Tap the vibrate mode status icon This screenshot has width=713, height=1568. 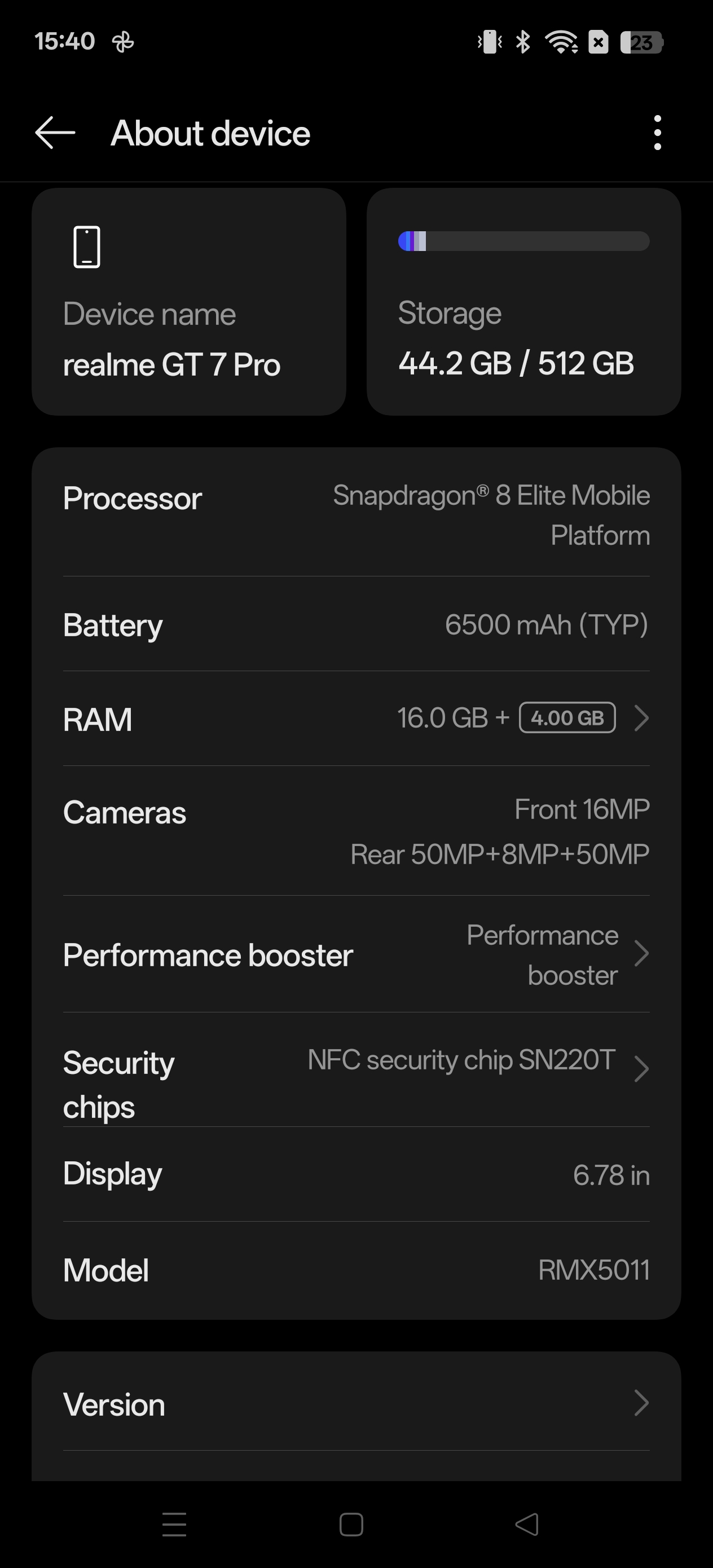490,42
